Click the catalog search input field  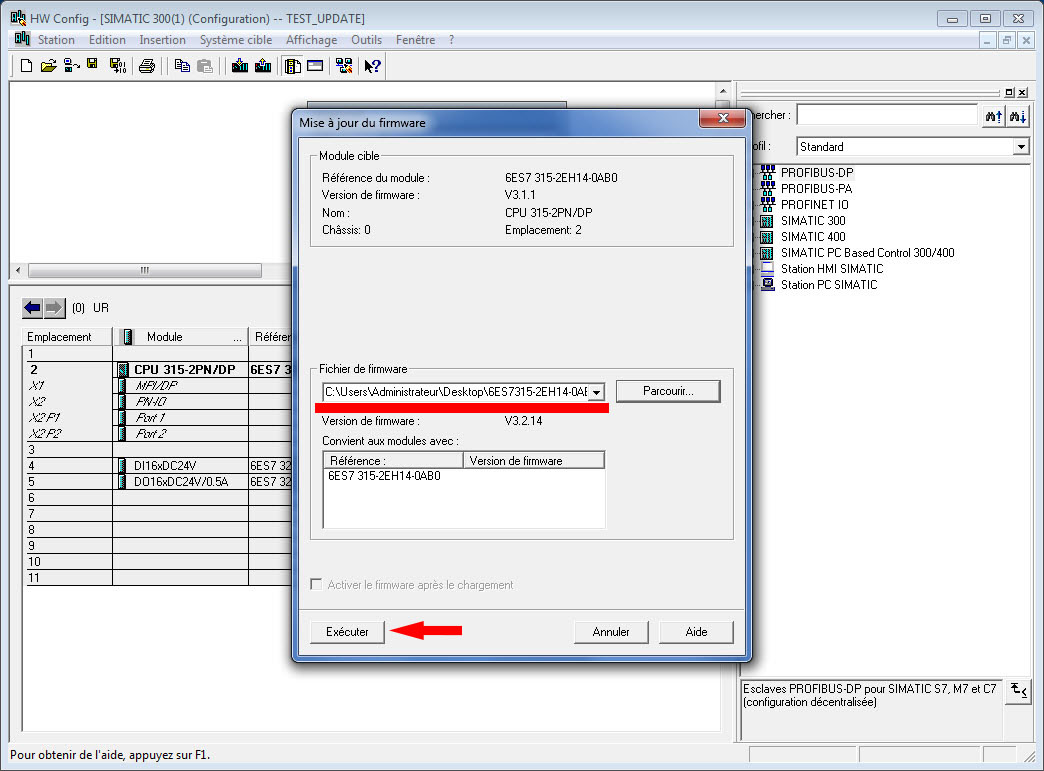click(886, 116)
